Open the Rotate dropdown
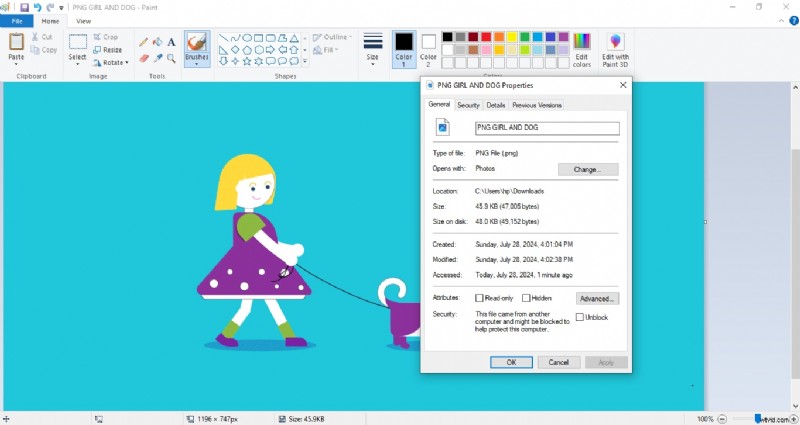The image size is (800, 425). (111, 62)
